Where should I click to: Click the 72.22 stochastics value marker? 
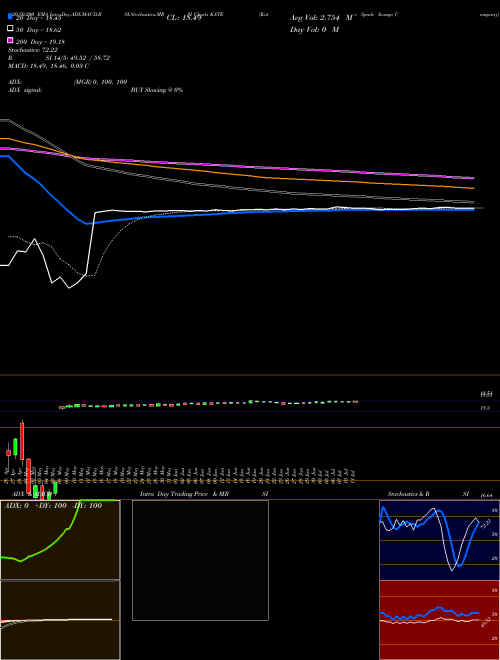[x=485, y=524]
